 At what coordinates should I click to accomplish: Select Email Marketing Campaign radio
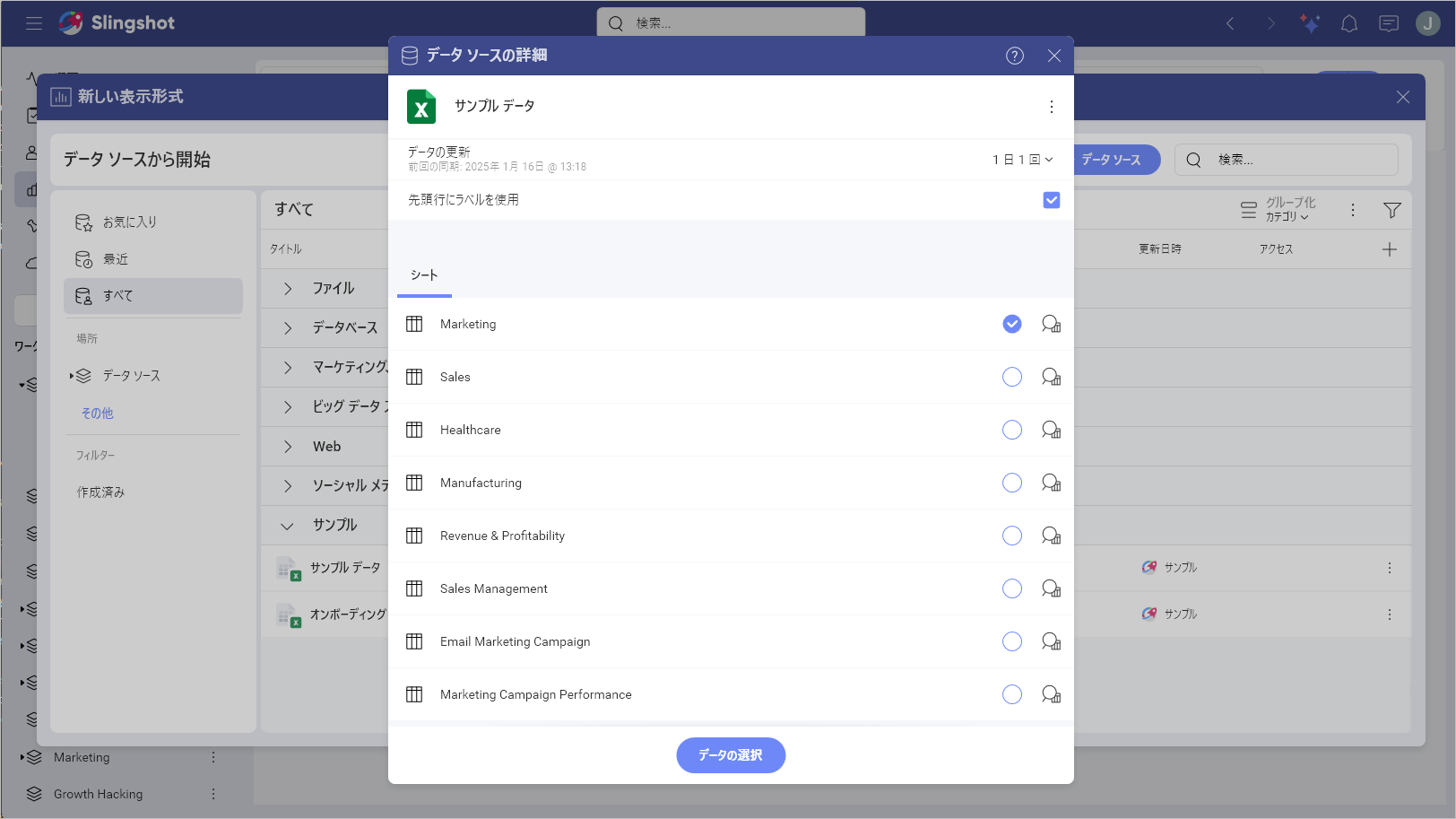point(1012,641)
